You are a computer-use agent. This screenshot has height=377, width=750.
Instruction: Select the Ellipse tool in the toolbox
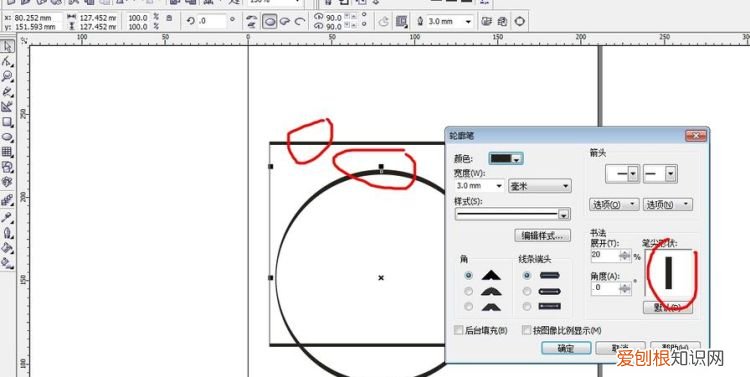[7, 137]
